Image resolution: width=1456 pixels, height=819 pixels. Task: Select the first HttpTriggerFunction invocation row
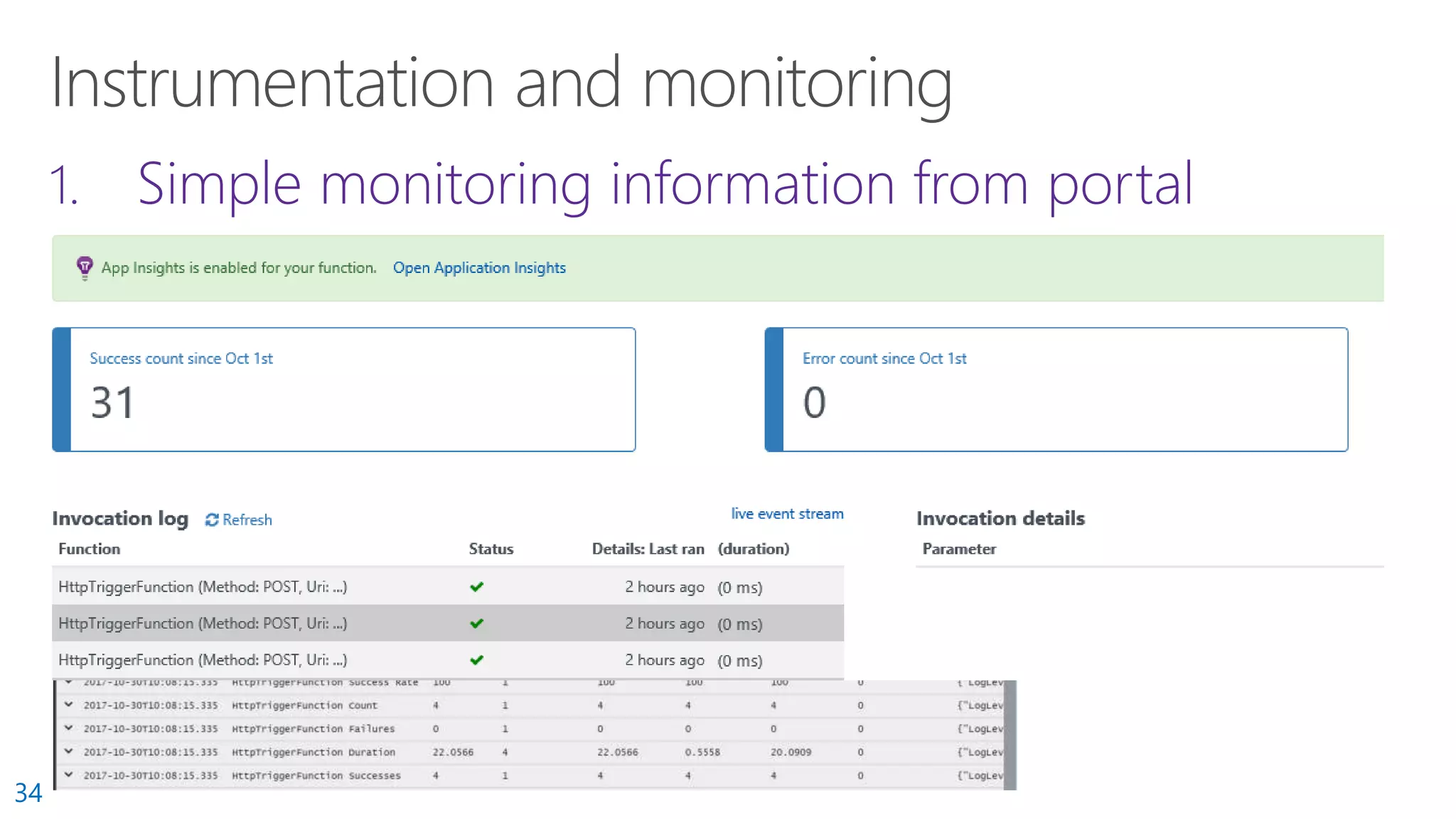203,587
